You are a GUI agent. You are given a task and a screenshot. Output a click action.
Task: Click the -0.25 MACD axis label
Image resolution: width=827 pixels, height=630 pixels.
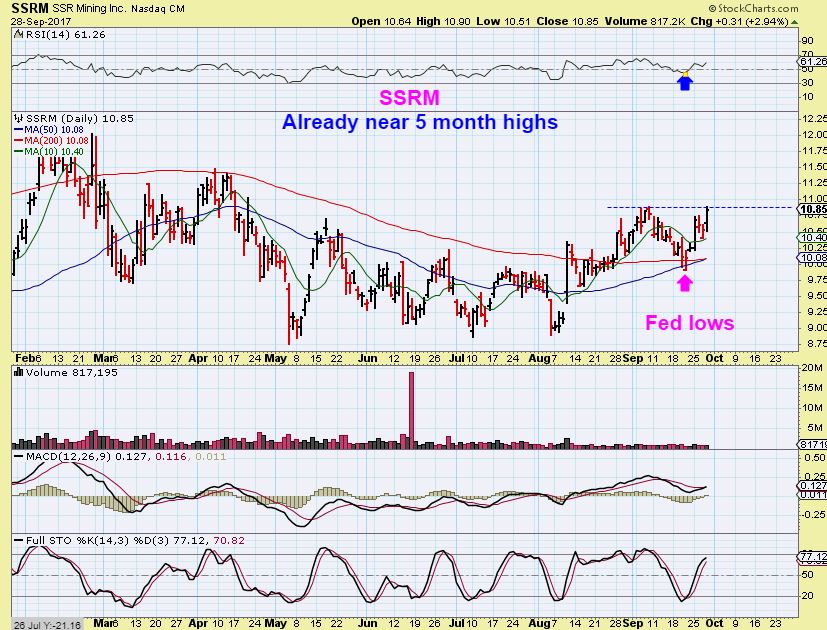[813, 514]
